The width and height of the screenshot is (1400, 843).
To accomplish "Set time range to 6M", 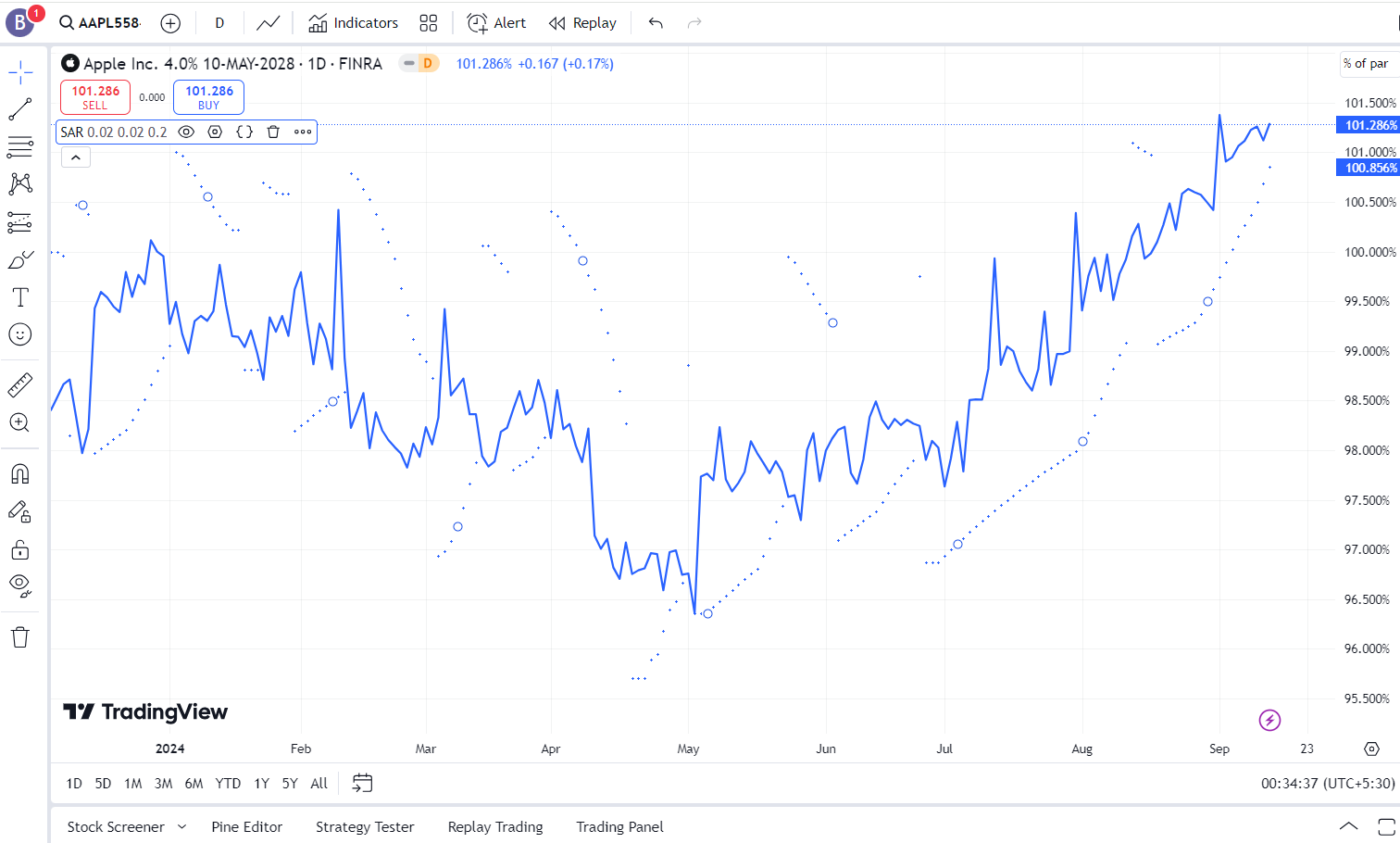I will click(194, 784).
